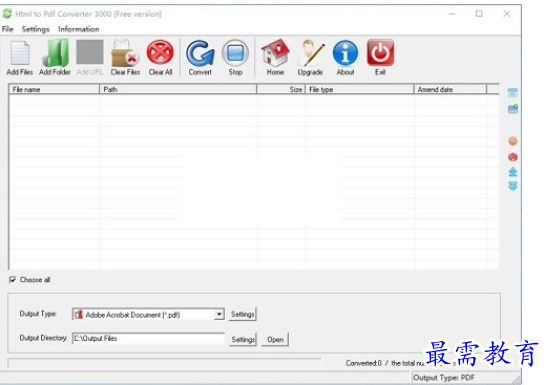This screenshot has width=547, height=385.
Task: Click the conversion progress bar
Action: coord(164,363)
